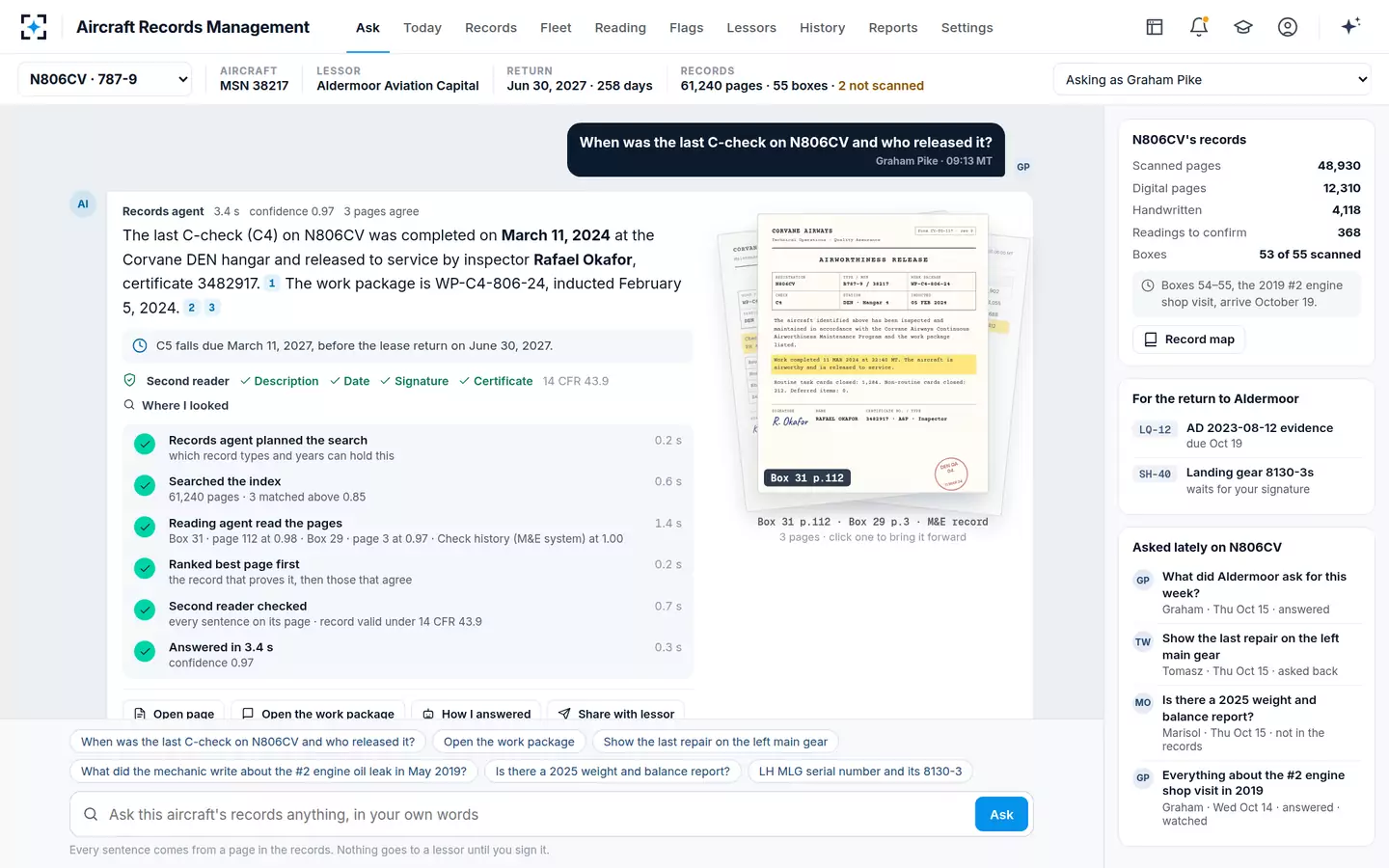Image resolution: width=1389 pixels, height=868 pixels.
Task: Open 'AD 2023-08-12 evidence' return item
Action: click(1246, 435)
